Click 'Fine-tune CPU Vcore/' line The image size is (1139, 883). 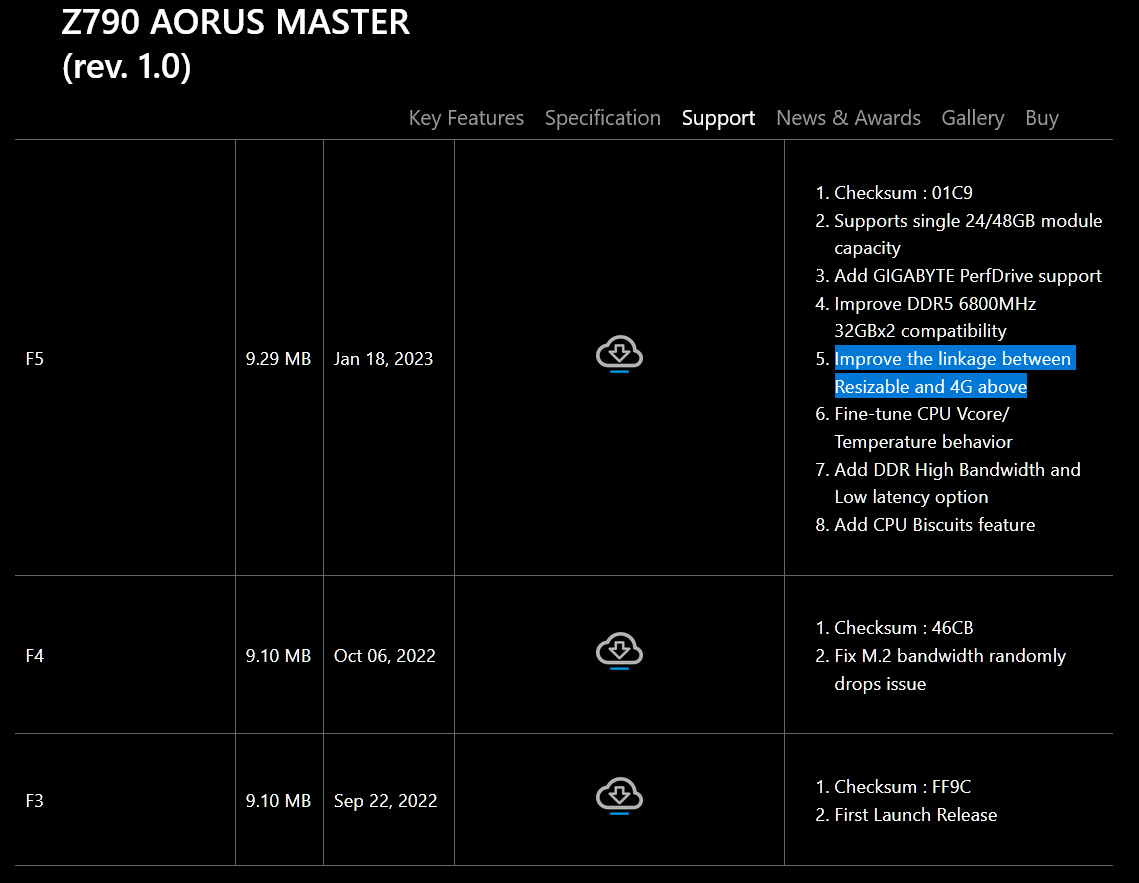(922, 414)
